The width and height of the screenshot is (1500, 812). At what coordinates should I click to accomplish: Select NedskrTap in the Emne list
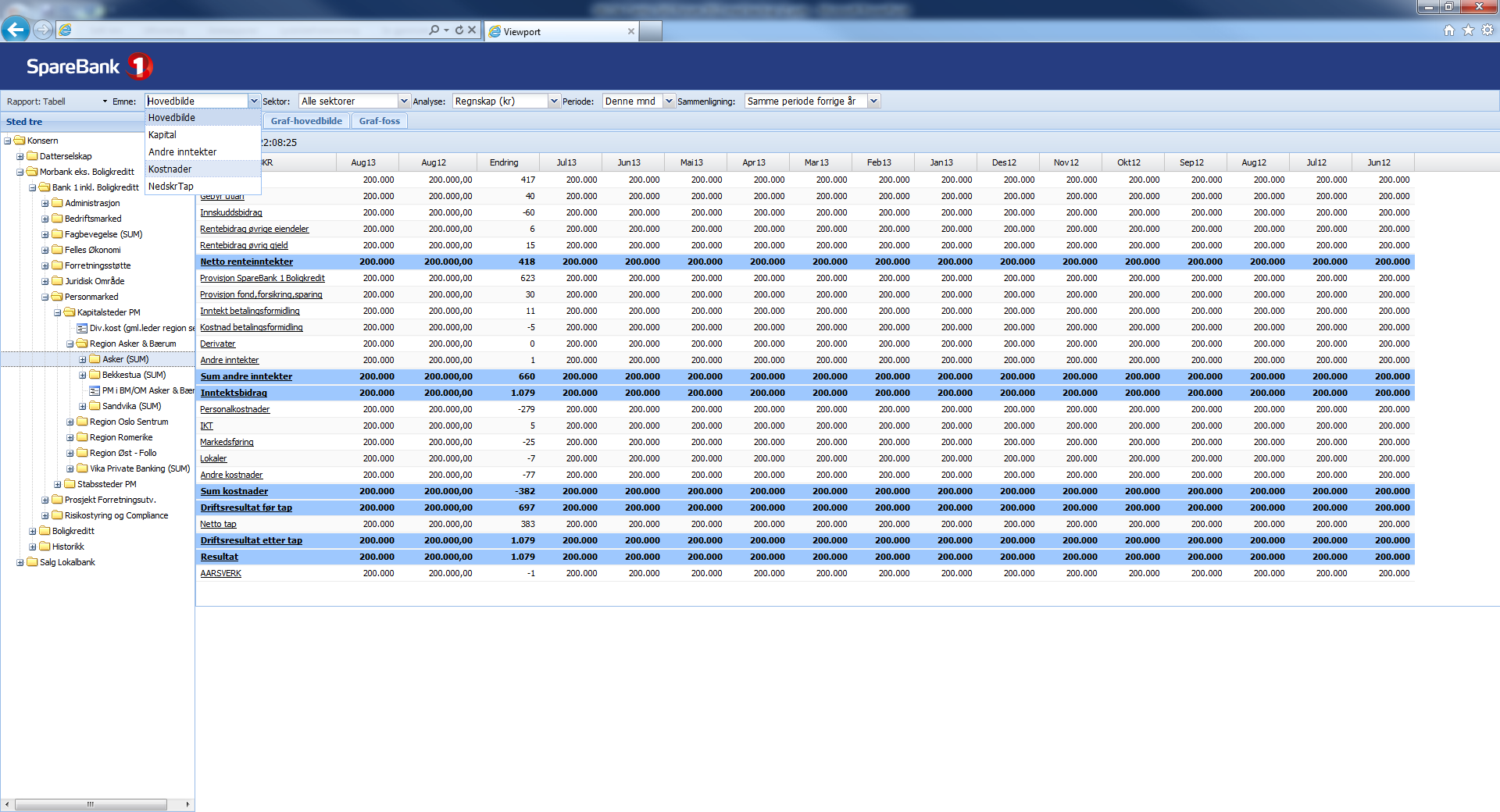[x=203, y=187]
